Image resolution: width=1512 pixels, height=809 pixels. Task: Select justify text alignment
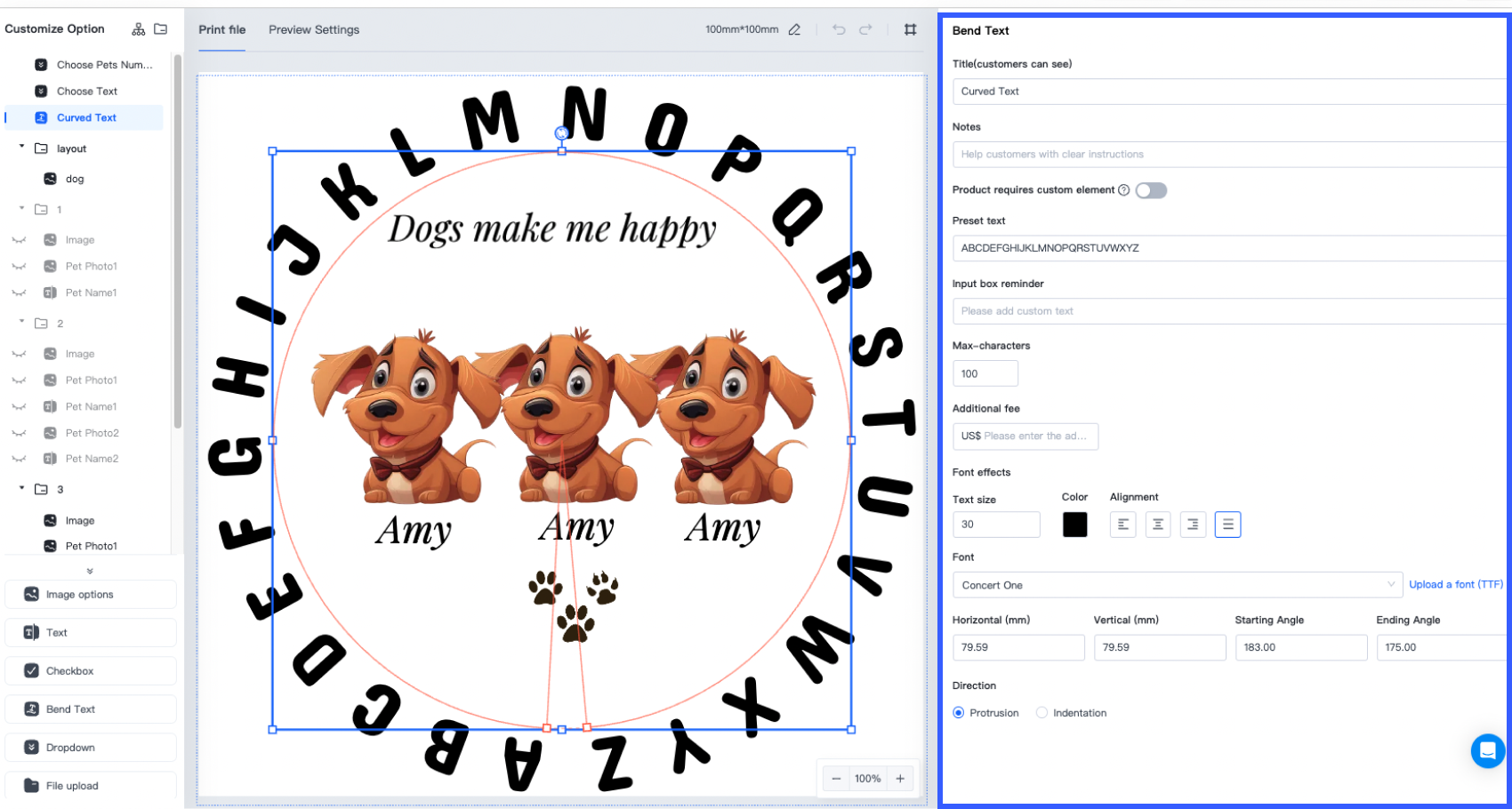(x=1227, y=525)
